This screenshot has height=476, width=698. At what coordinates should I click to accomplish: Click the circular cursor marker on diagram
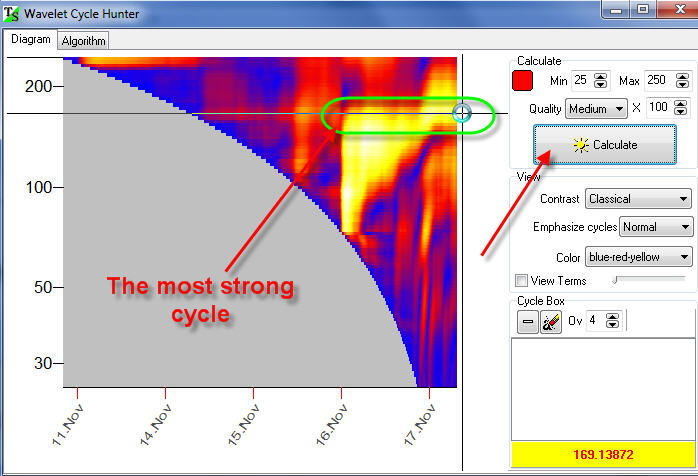click(x=462, y=113)
